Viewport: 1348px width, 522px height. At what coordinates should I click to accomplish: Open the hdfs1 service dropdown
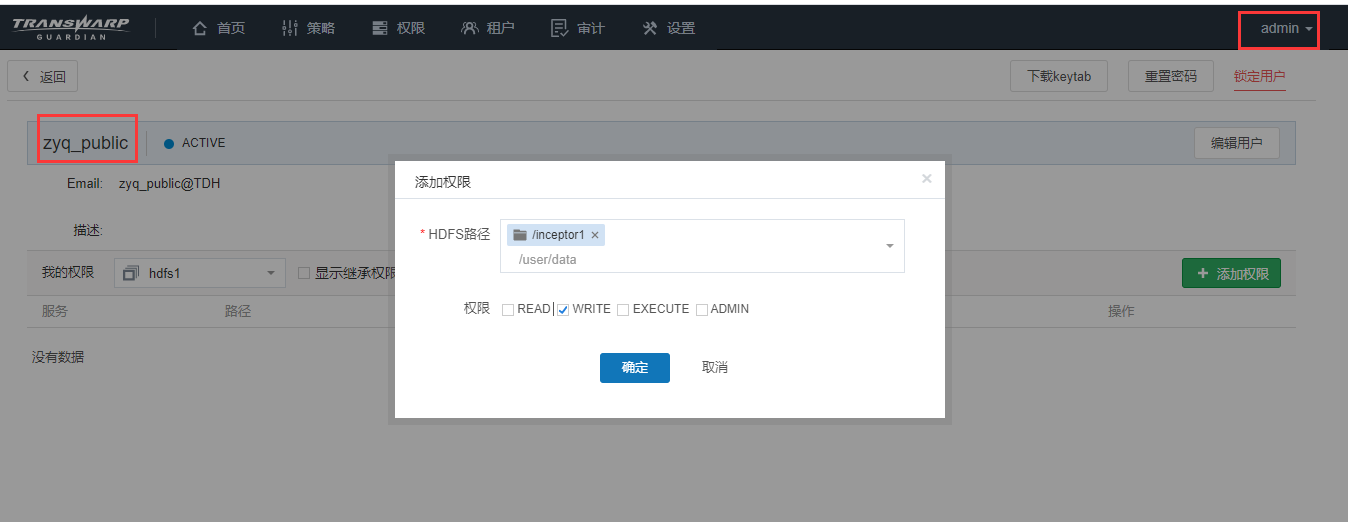(200, 273)
